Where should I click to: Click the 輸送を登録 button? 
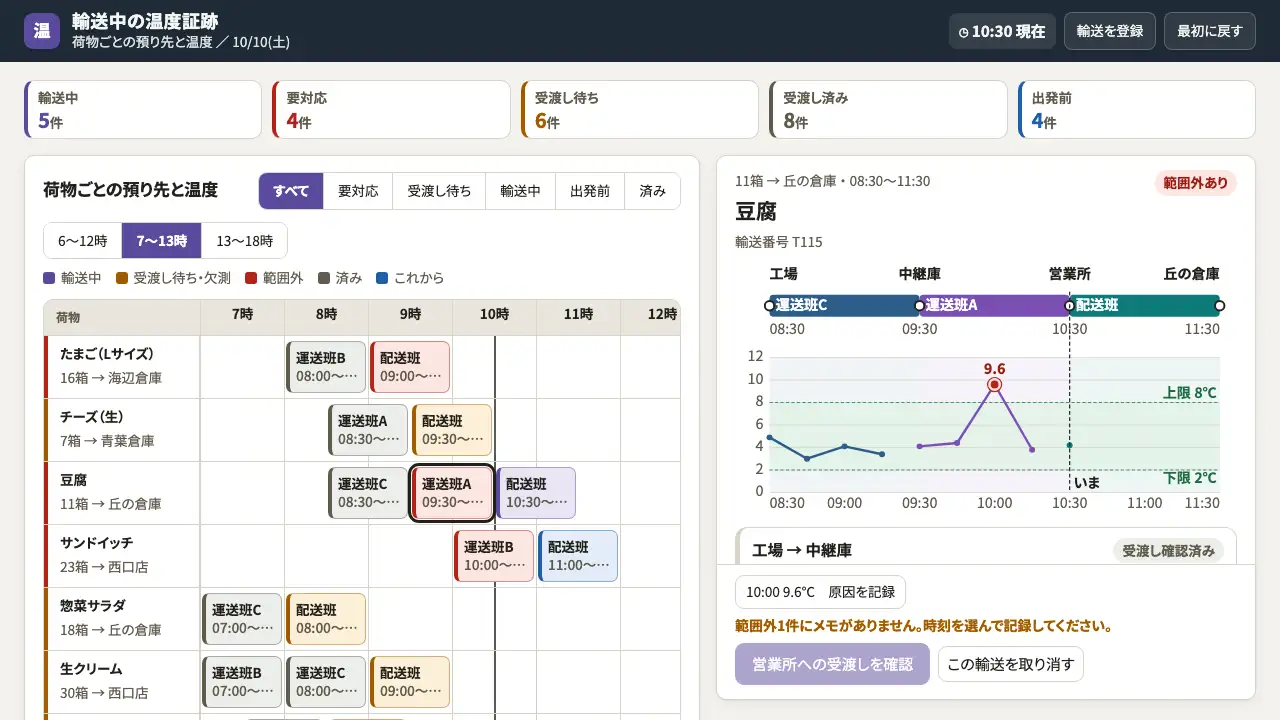point(1110,31)
